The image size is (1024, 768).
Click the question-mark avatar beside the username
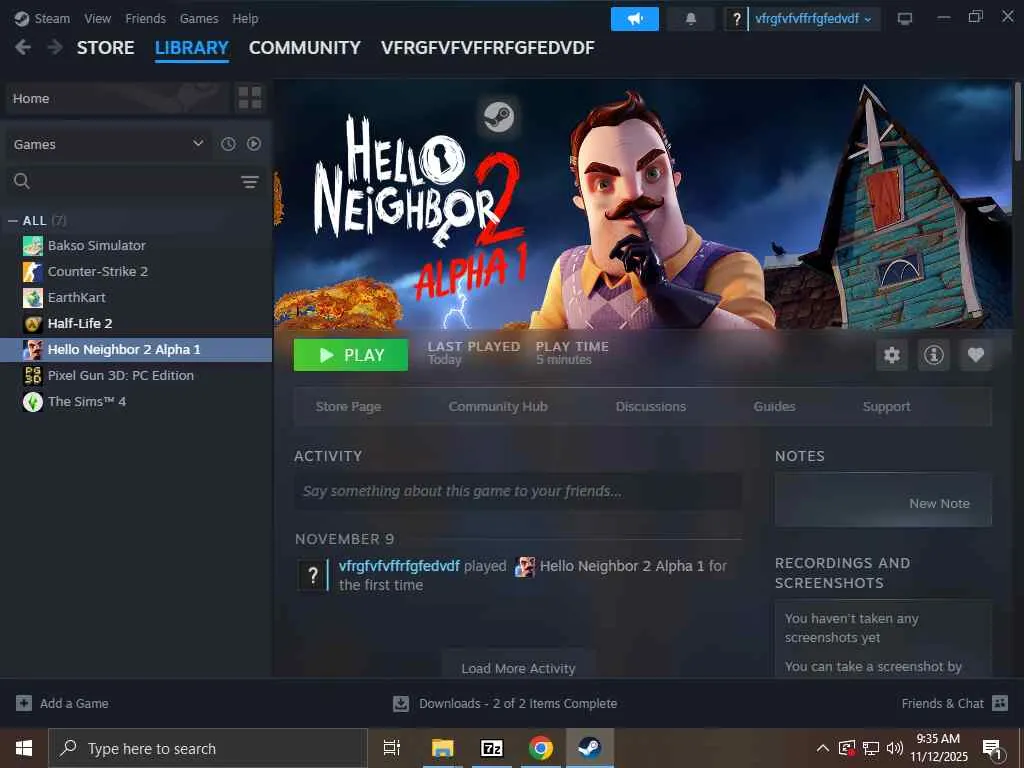click(736, 19)
